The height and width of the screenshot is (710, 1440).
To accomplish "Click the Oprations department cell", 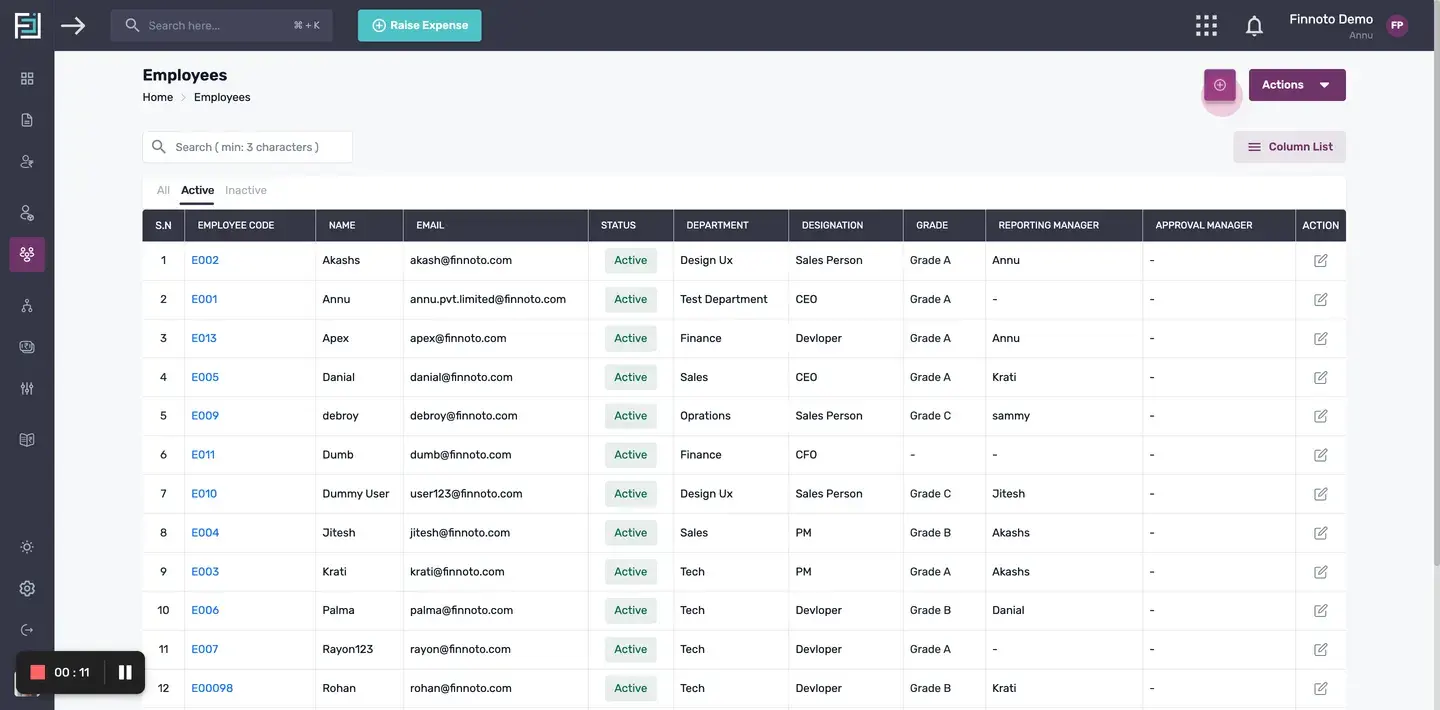I will (705, 416).
